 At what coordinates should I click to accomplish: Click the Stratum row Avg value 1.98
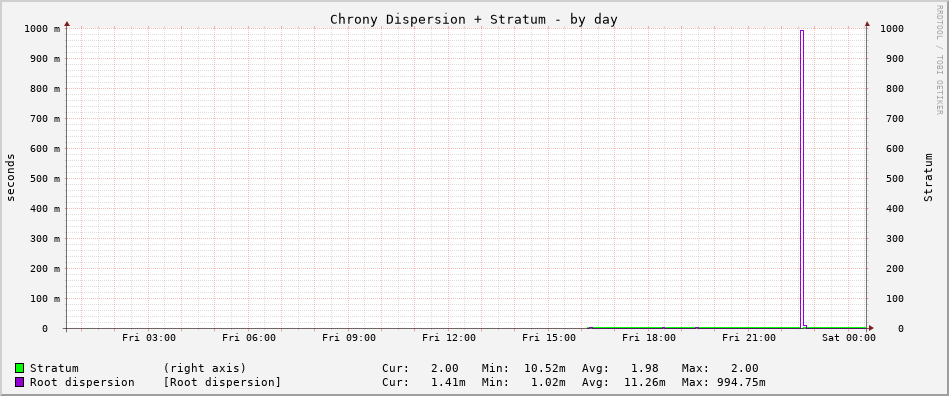click(644, 368)
